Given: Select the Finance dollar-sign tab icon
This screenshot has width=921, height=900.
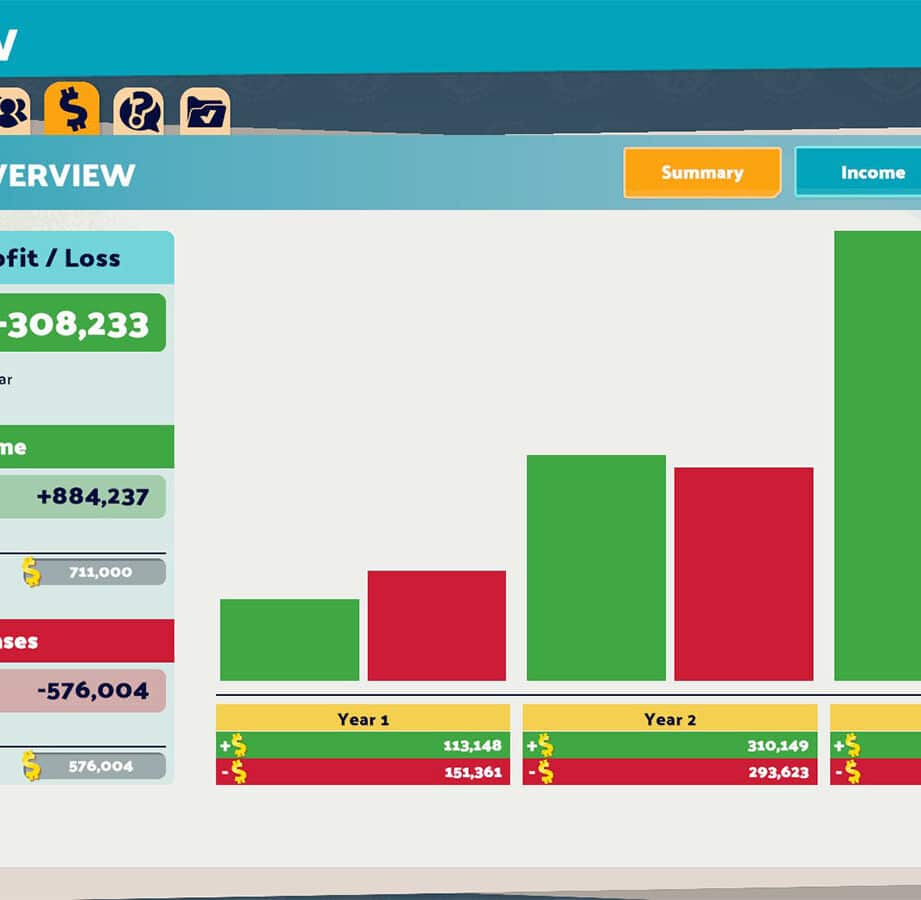Looking at the screenshot, I should coord(72,109).
